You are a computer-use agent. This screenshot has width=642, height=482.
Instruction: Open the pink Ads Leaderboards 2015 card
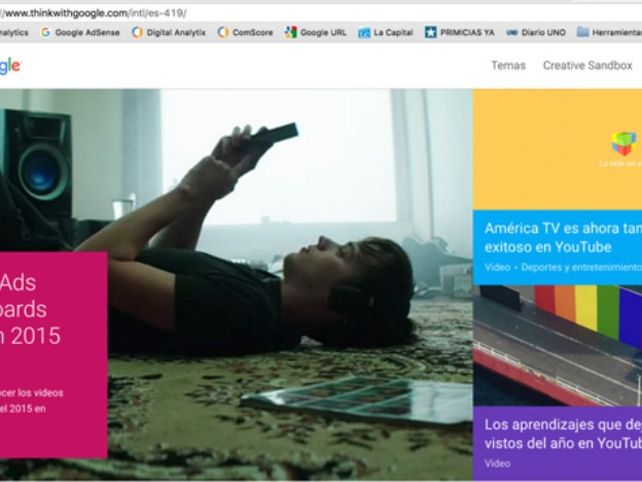tap(54, 355)
